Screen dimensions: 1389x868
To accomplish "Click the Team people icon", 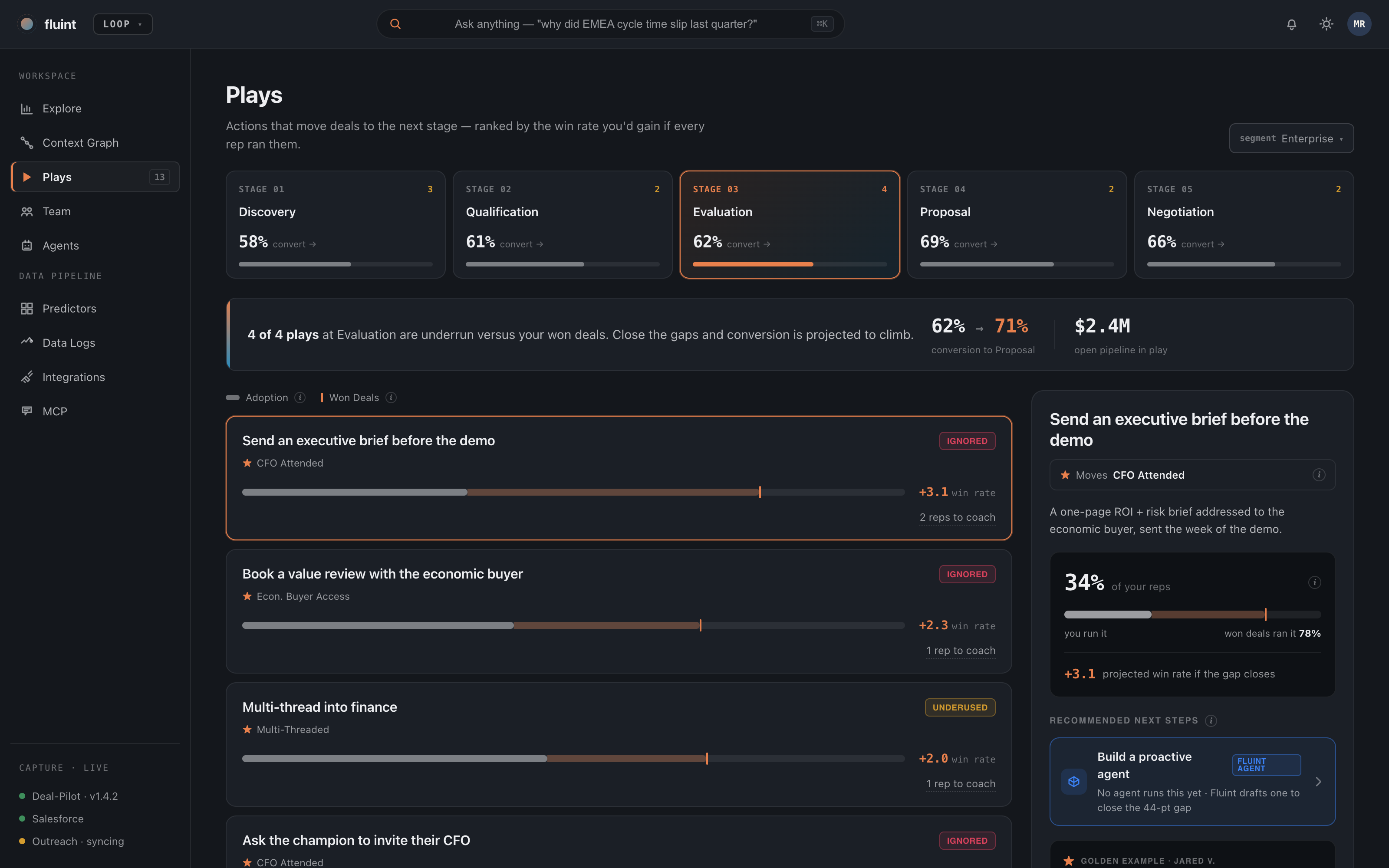I will (x=27, y=211).
